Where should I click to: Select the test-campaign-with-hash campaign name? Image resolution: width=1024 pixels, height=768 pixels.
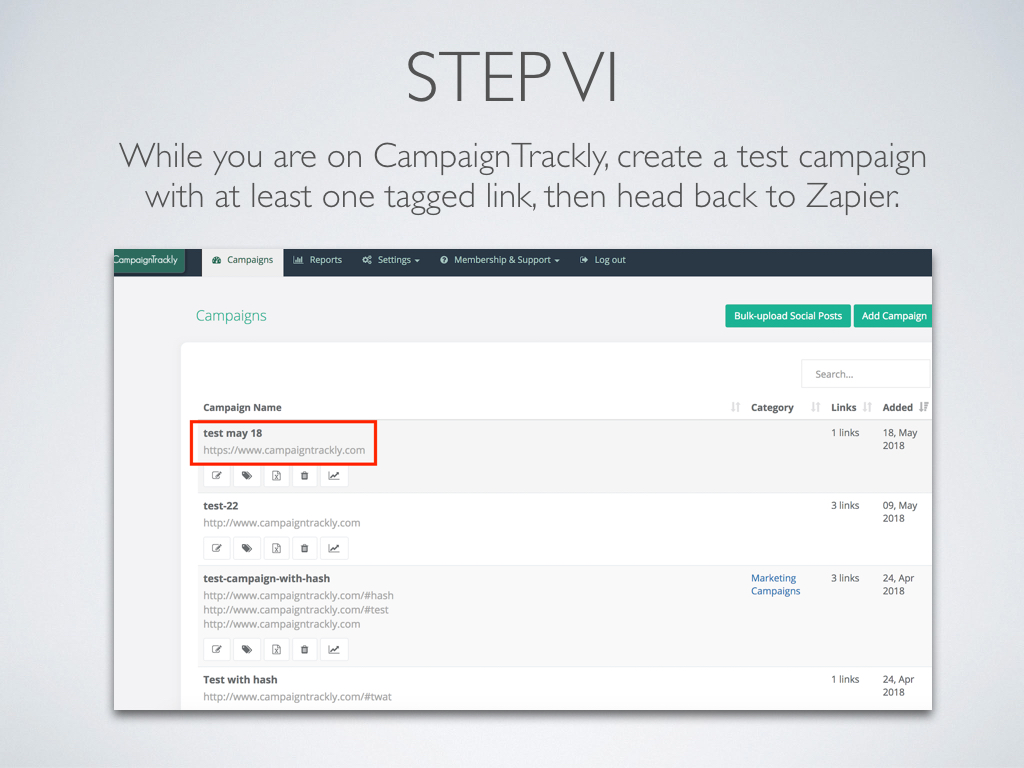point(266,579)
